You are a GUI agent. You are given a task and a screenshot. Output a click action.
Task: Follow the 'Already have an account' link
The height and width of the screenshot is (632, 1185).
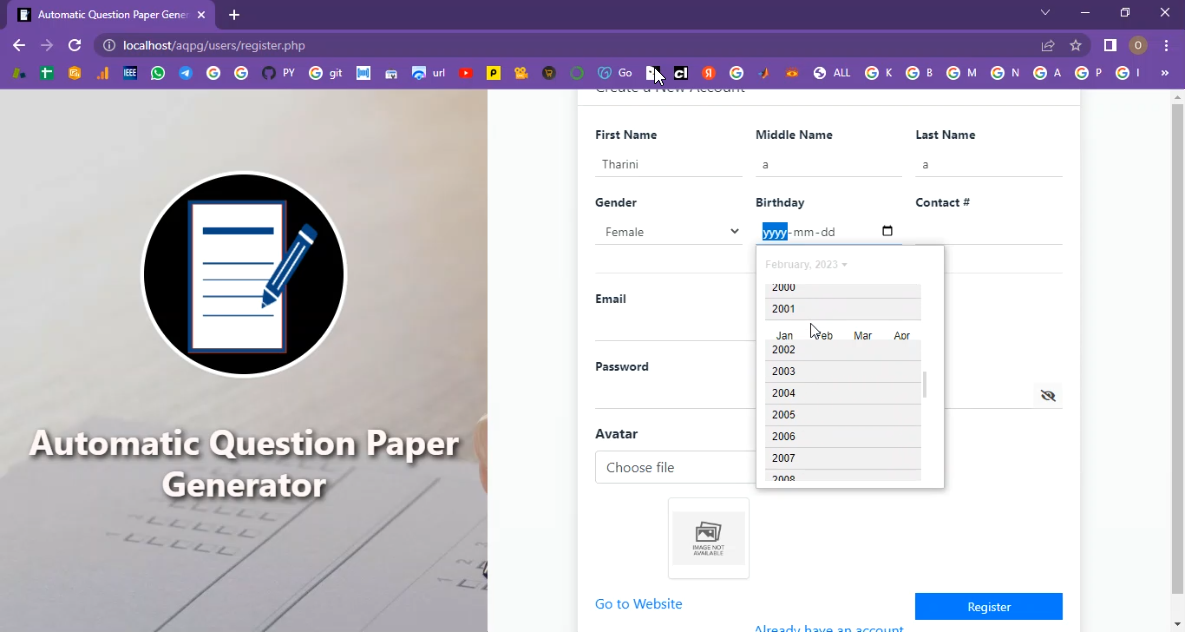(x=829, y=627)
